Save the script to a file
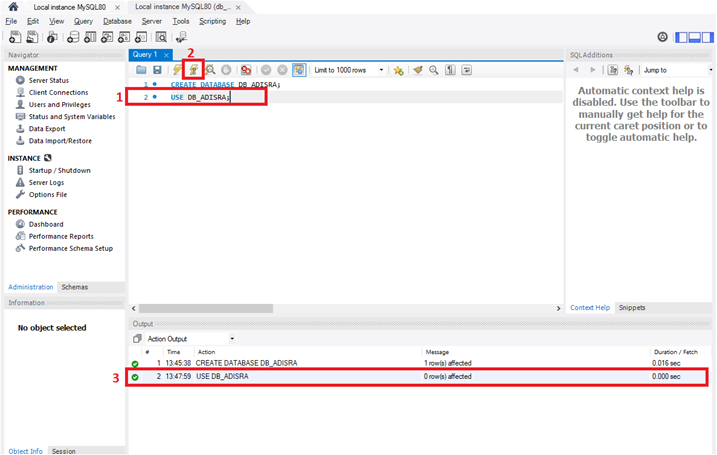The image size is (717, 455). pos(157,70)
